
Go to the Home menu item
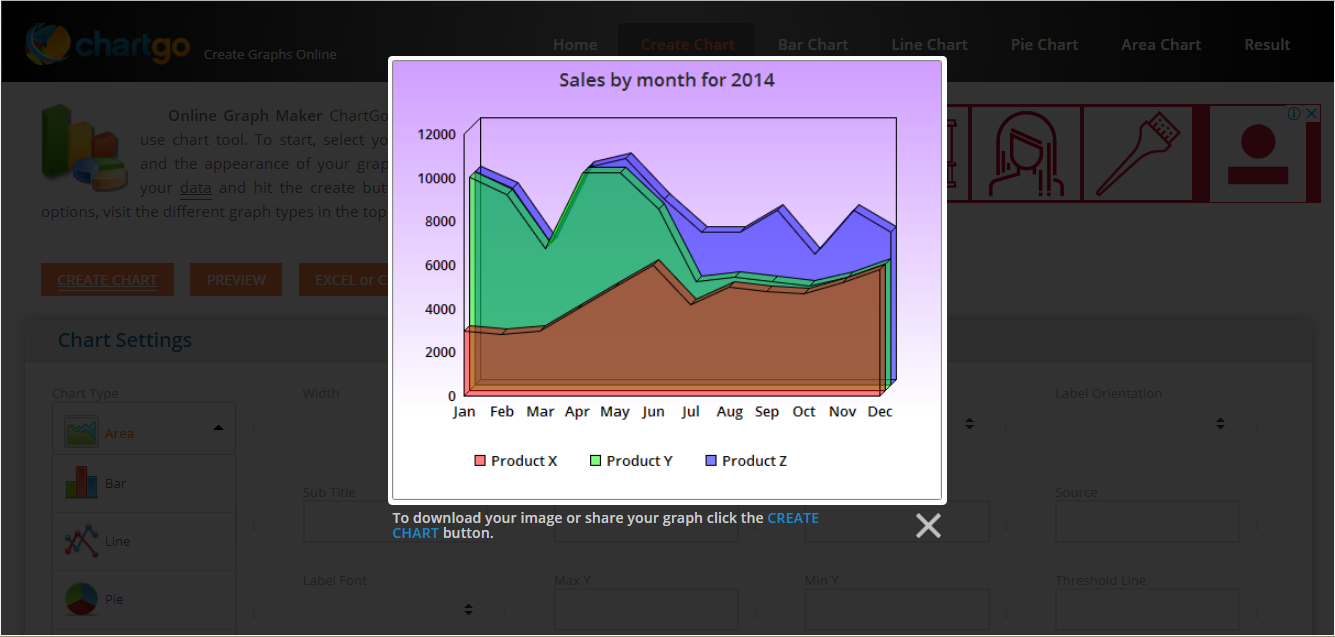coord(575,45)
